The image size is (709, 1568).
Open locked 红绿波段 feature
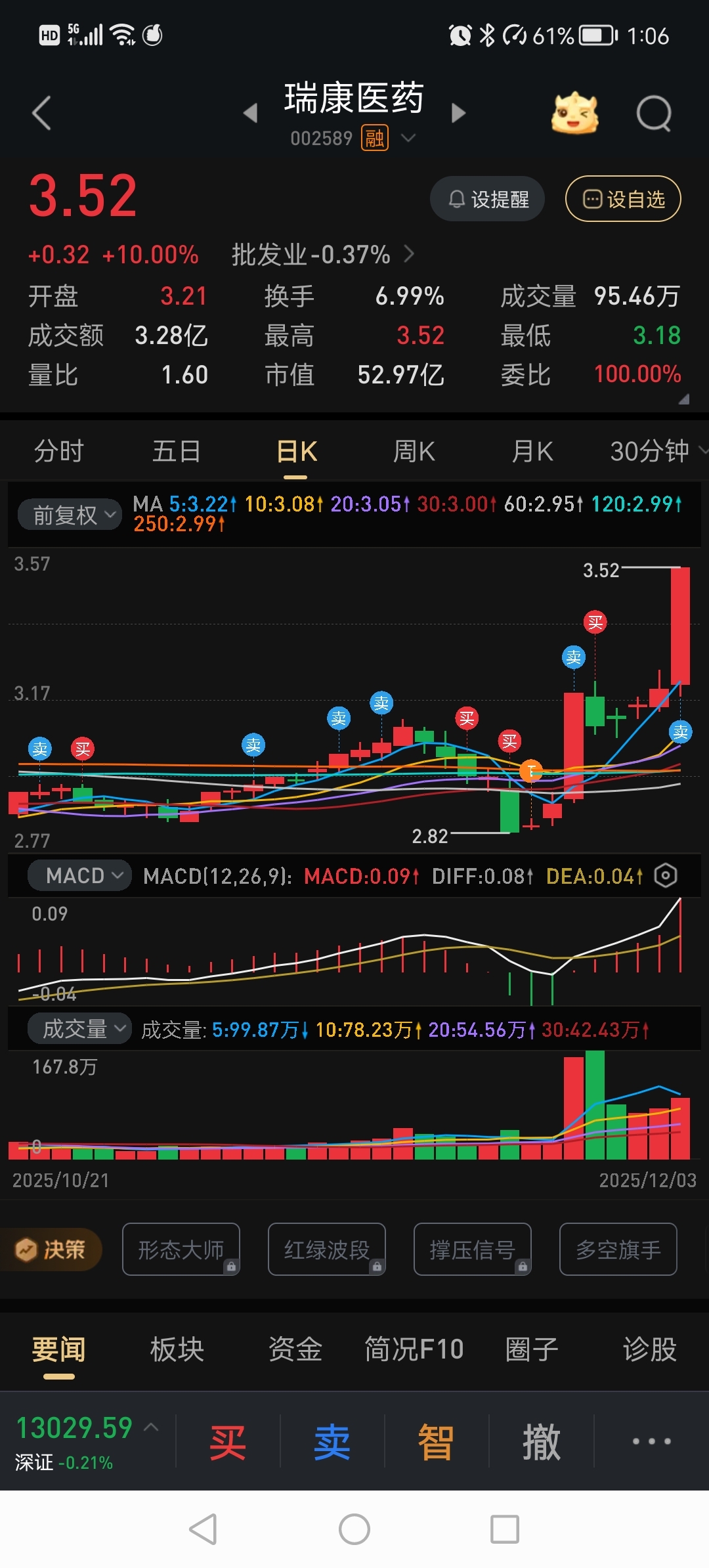pos(327,1249)
